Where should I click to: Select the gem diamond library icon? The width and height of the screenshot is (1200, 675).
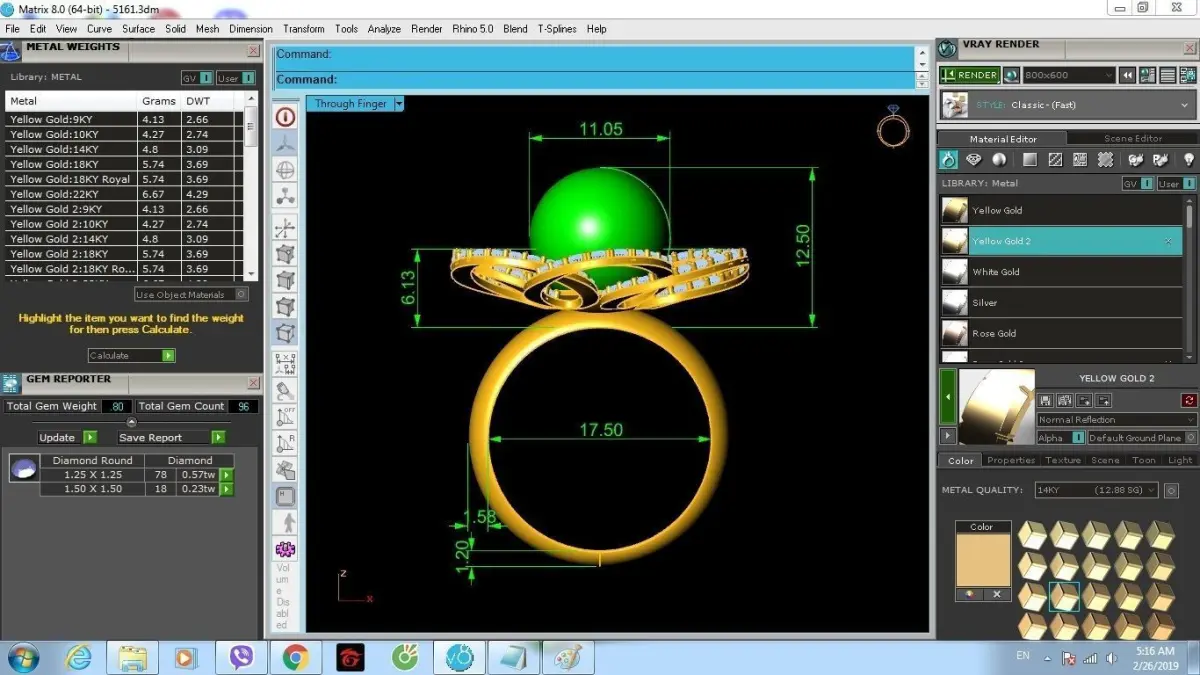(973, 160)
